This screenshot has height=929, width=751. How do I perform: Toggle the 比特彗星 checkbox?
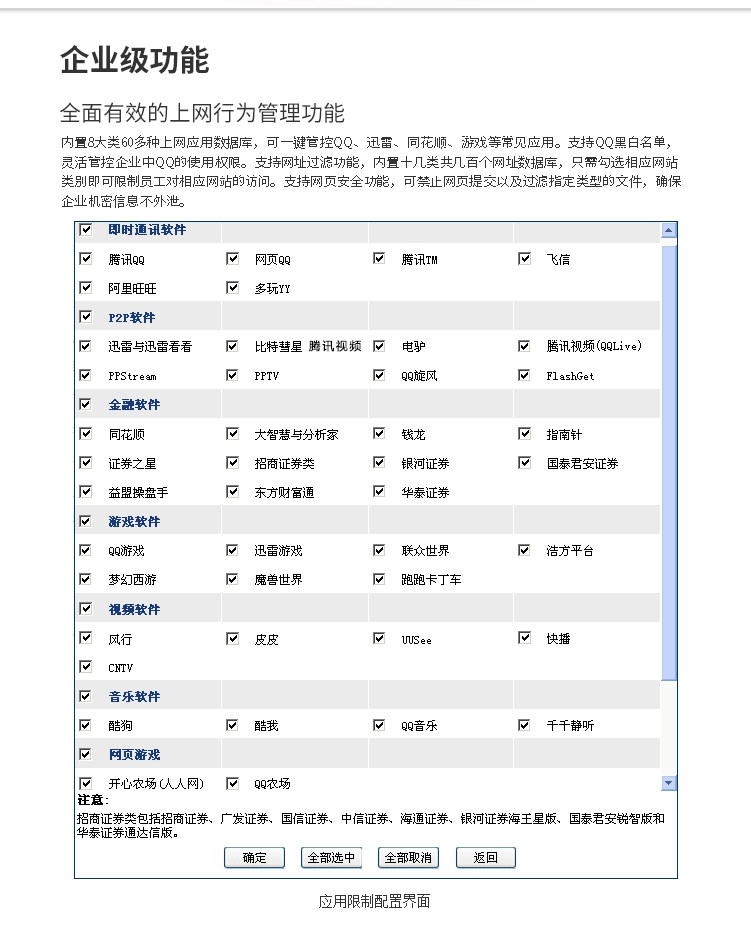coord(232,346)
